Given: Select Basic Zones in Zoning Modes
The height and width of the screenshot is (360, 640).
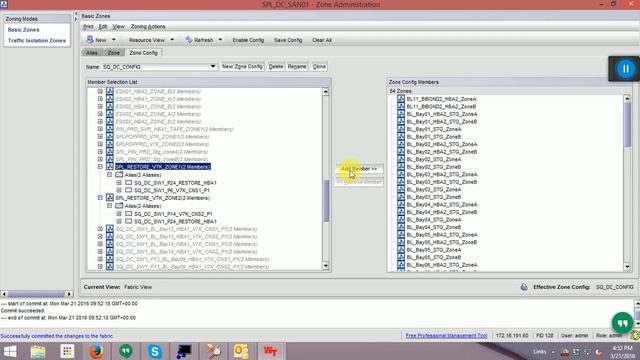Looking at the screenshot, I should point(24,30).
